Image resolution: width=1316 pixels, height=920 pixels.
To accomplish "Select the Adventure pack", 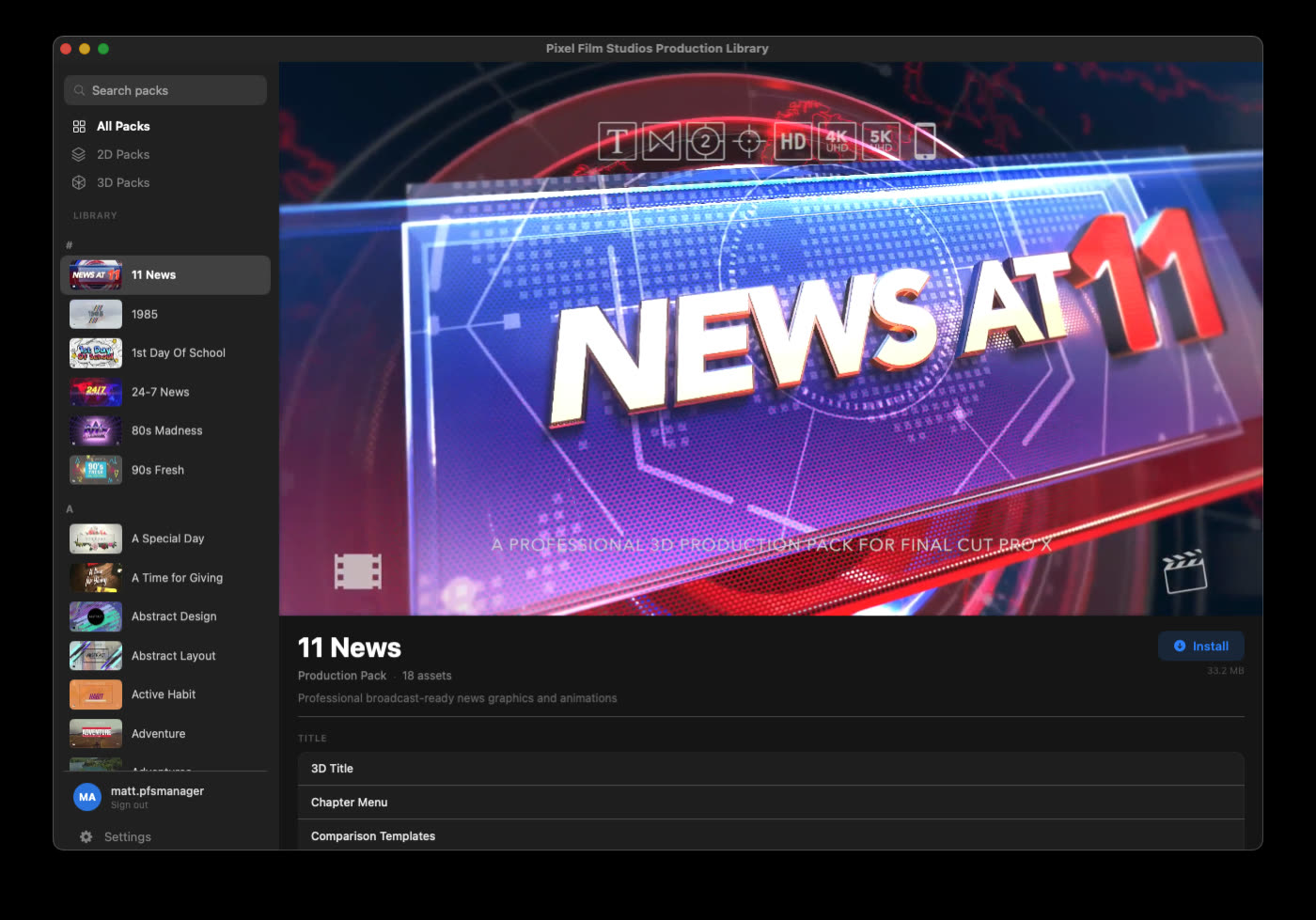I will click(x=165, y=734).
